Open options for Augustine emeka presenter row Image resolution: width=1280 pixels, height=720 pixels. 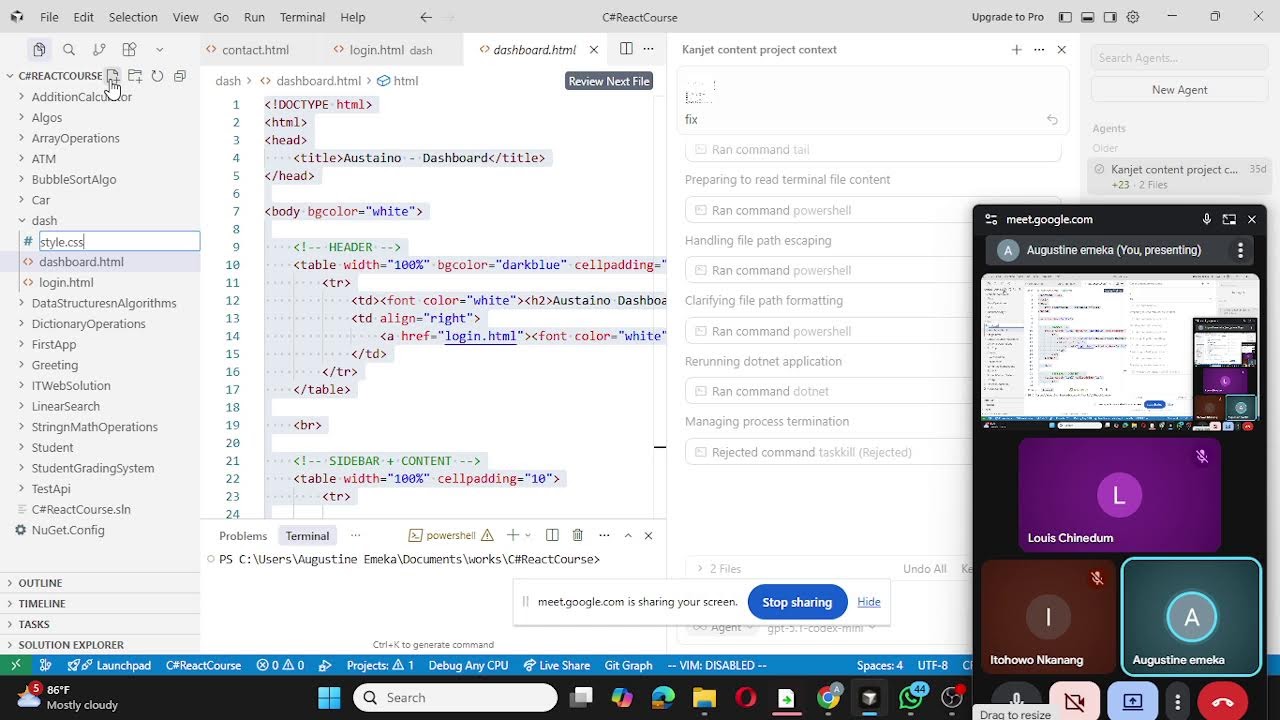pyautogui.click(x=1240, y=250)
